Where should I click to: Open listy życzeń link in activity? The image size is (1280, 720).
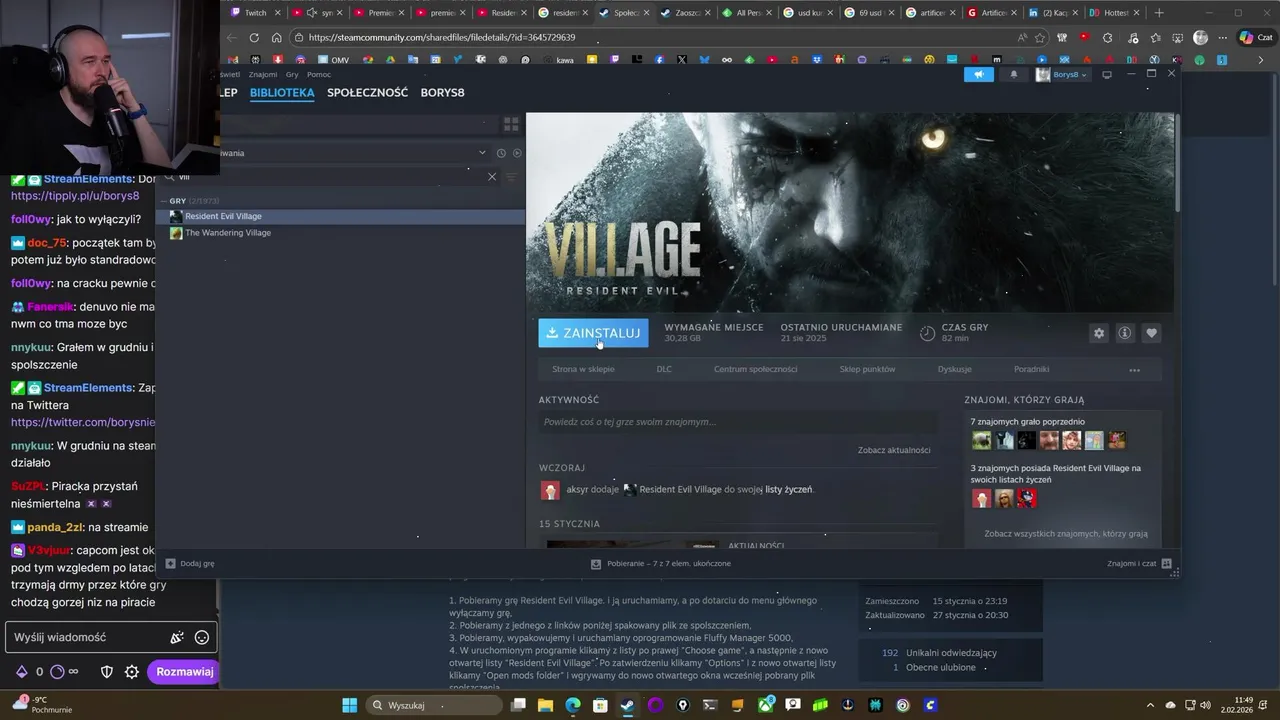(x=789, y=490)
